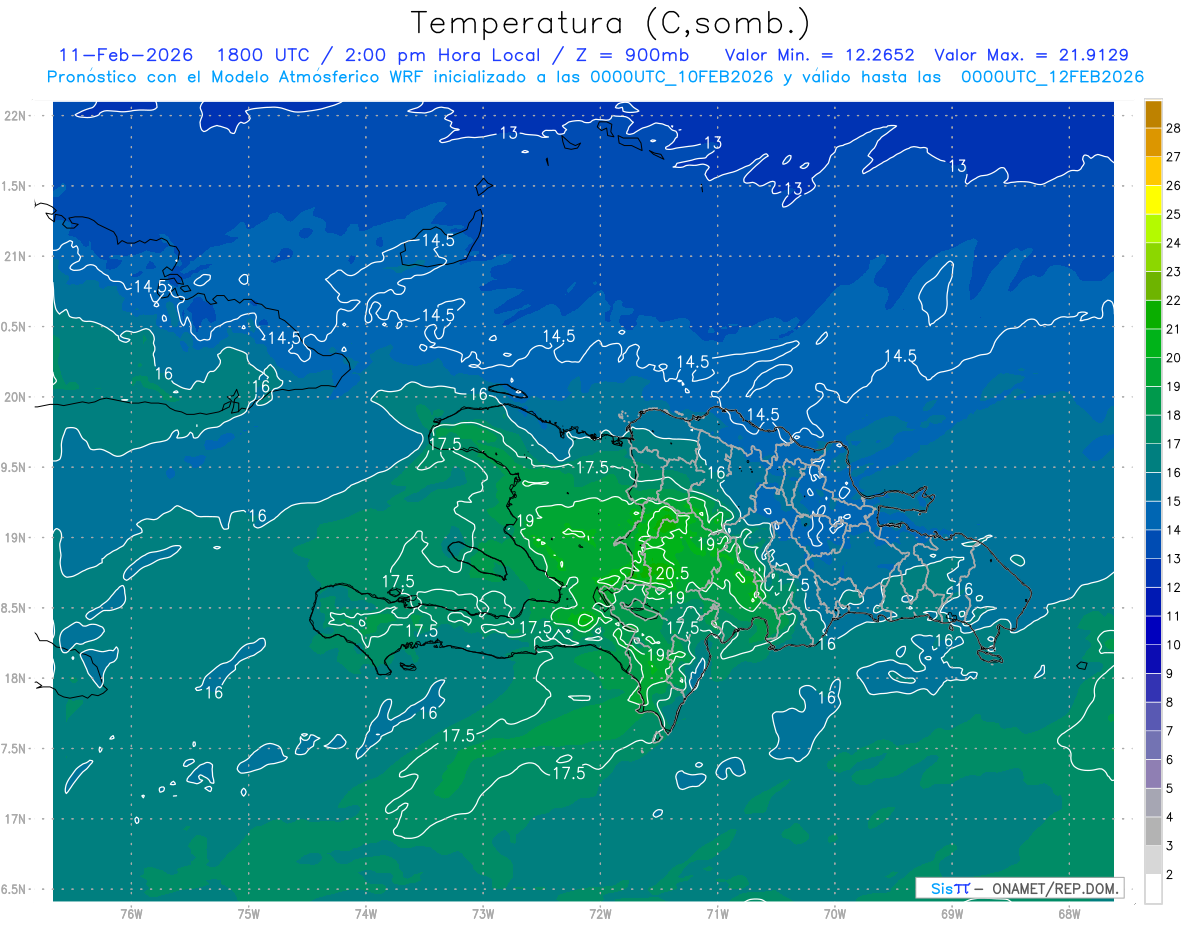Pick the gold colorbar segment between 26 and 27
This screenshot has height=927, width=1200.
tap(1153, 171)
